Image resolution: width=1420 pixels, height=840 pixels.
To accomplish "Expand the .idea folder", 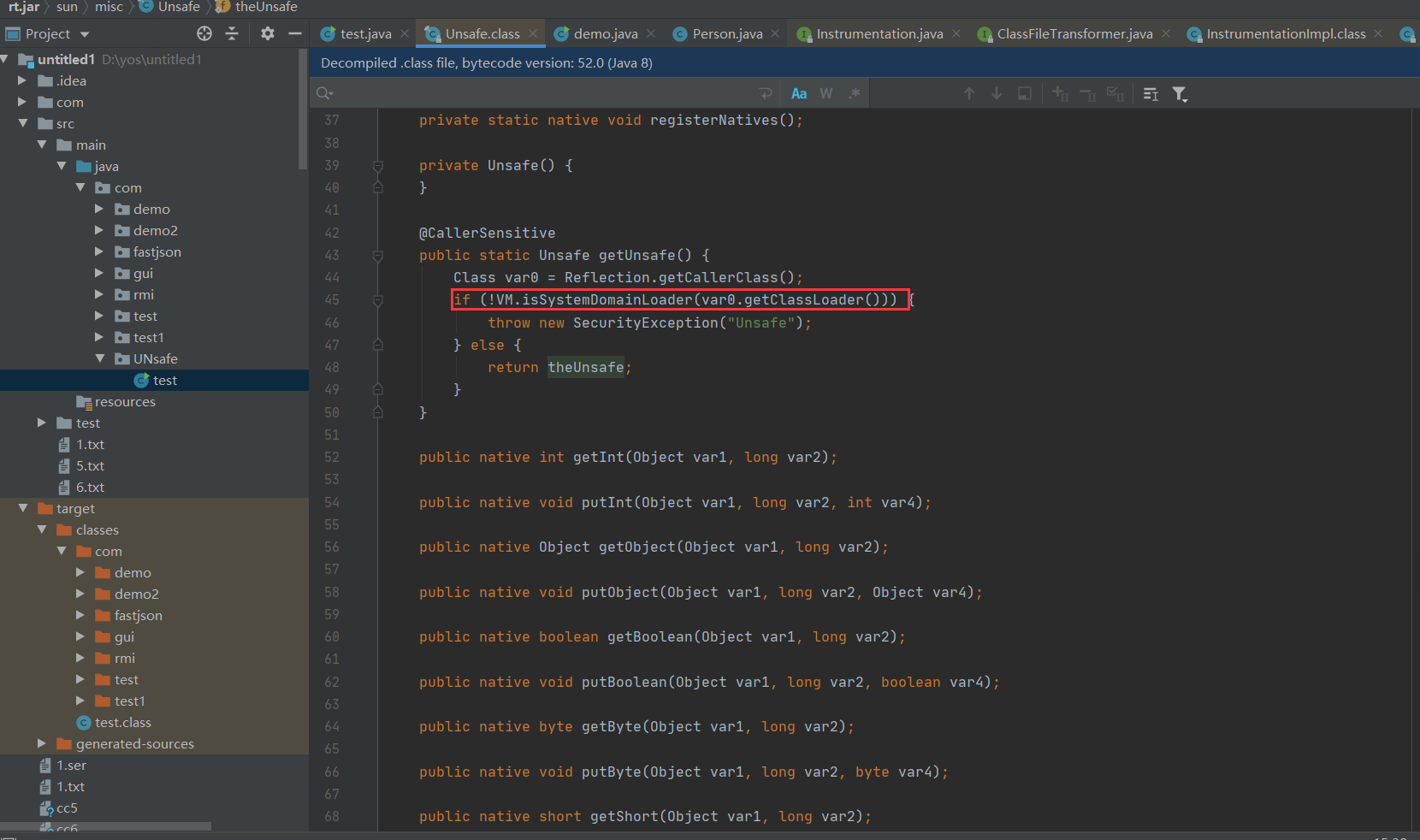I will tap(22, 80).
